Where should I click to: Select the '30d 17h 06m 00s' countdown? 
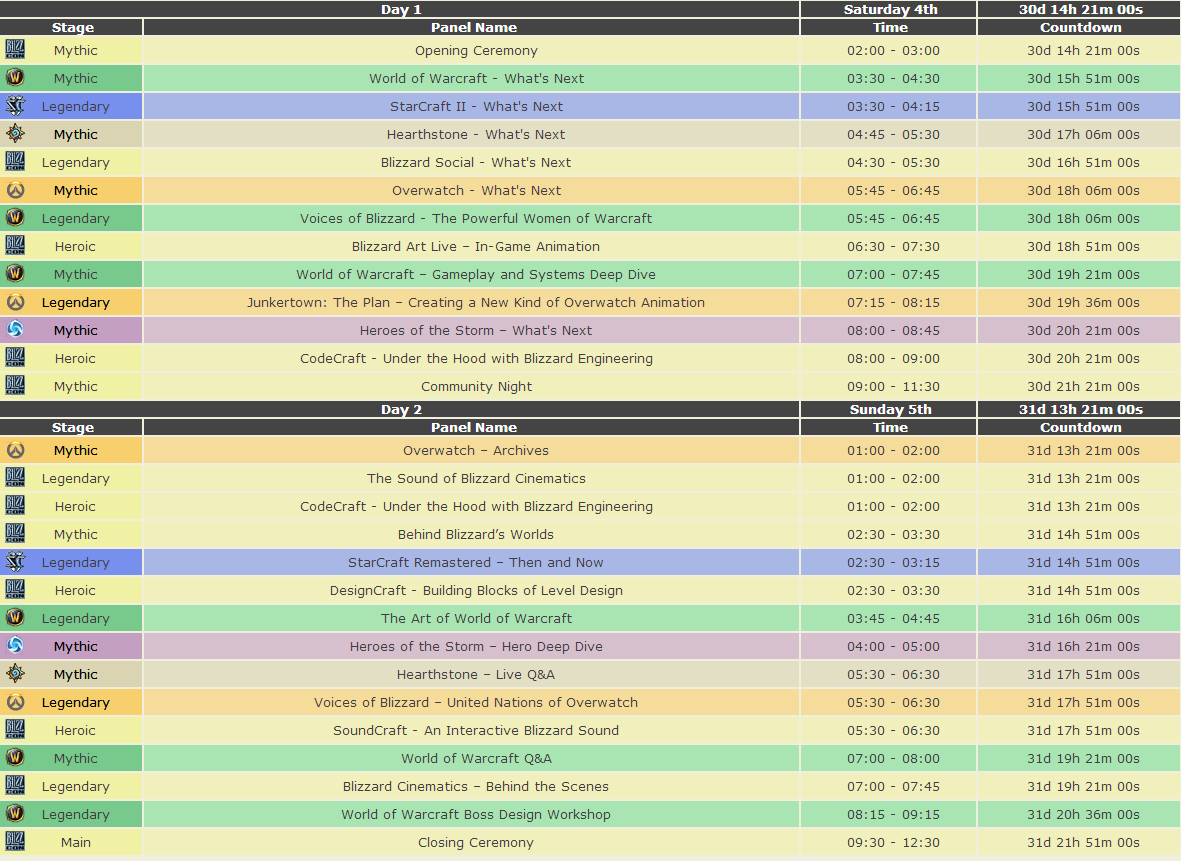[1083, 134]
